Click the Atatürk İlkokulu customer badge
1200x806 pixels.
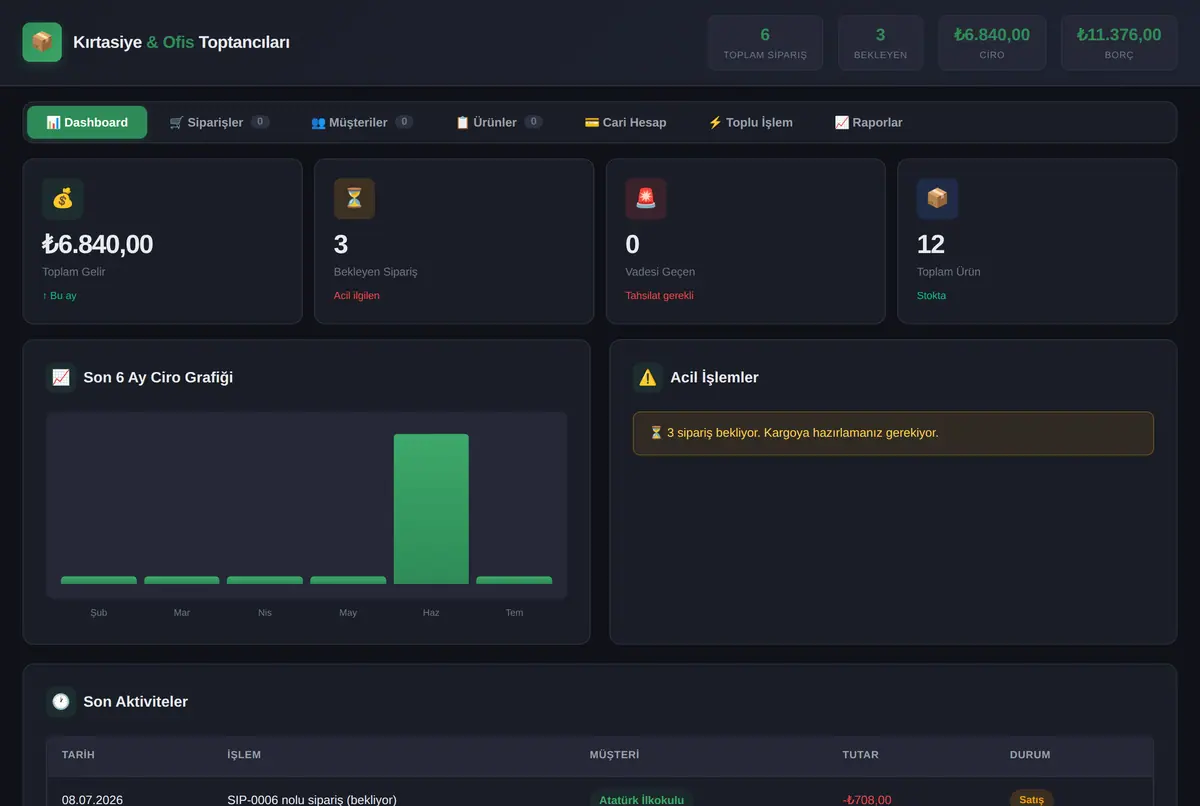pyautogui.click(x=641, y=799)
